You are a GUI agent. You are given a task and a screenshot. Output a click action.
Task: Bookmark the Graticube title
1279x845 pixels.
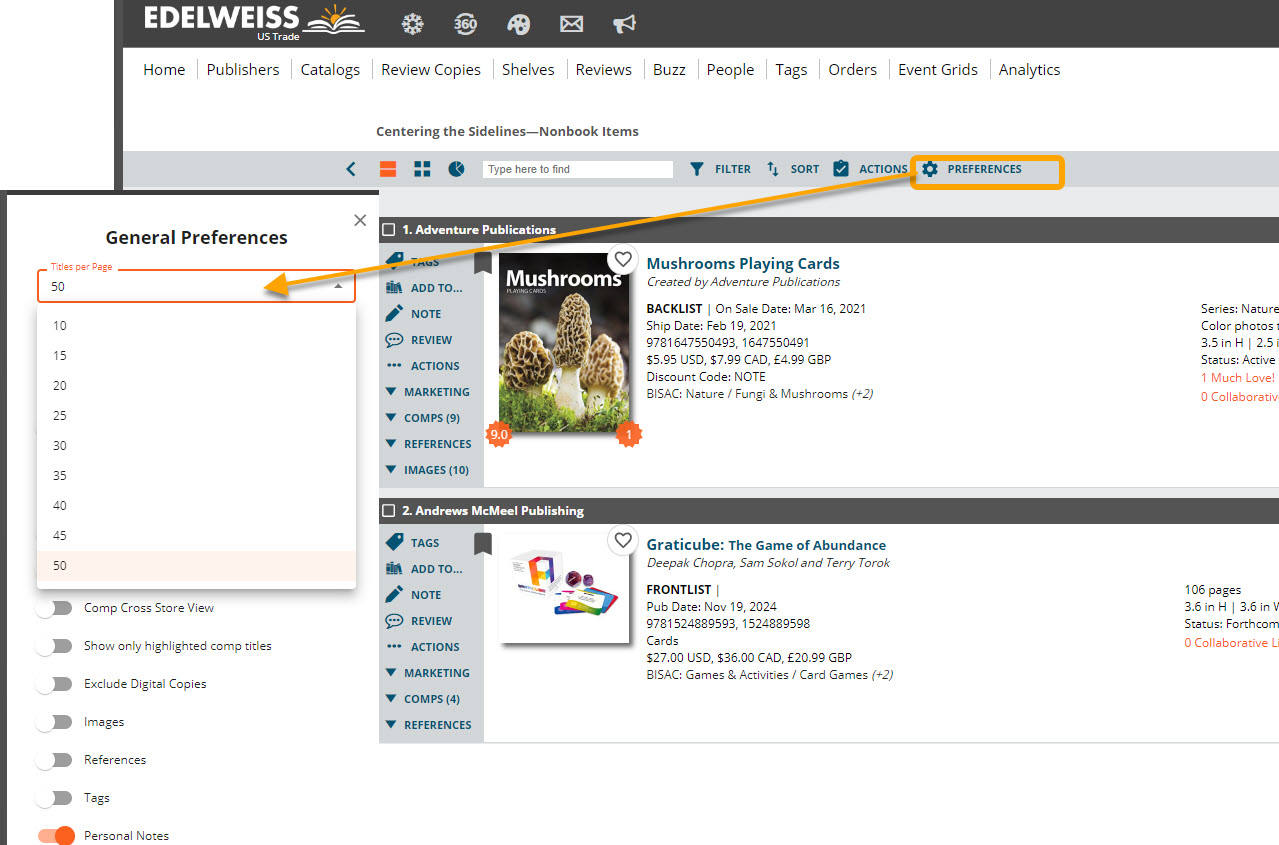tap(482, 543)
